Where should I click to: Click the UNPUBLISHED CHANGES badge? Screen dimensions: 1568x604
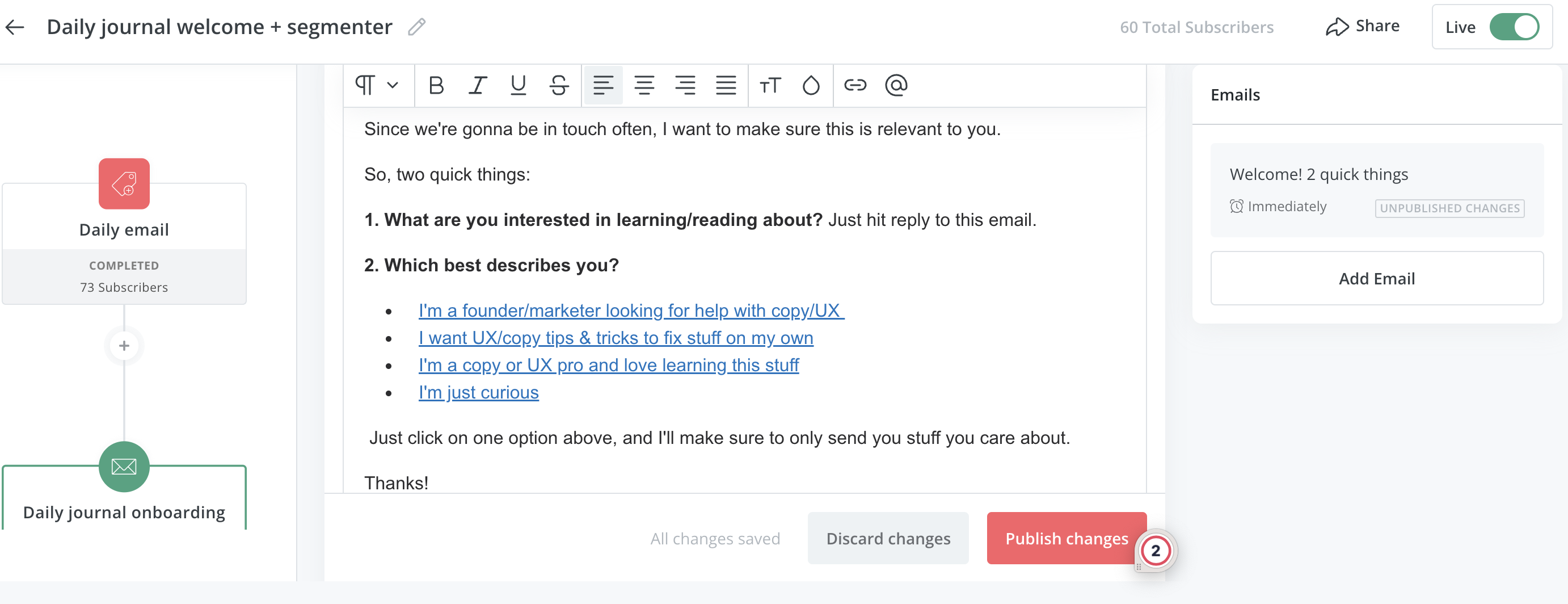[x=1449, y=208]
